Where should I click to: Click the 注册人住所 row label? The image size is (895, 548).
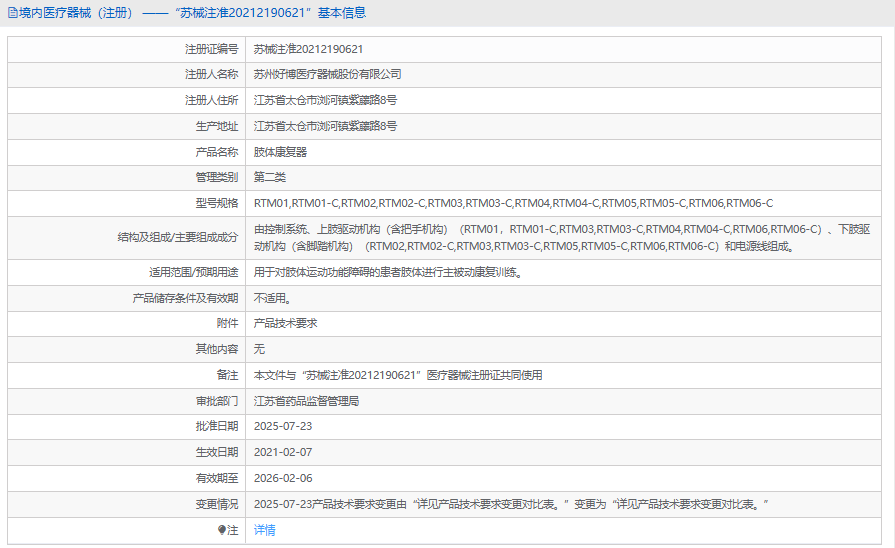pos(211,100)
